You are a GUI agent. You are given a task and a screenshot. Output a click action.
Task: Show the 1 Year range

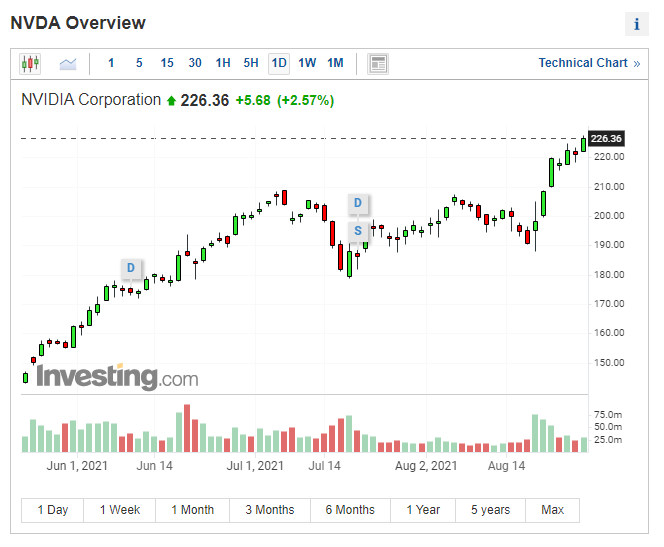[x=423, y=510]
